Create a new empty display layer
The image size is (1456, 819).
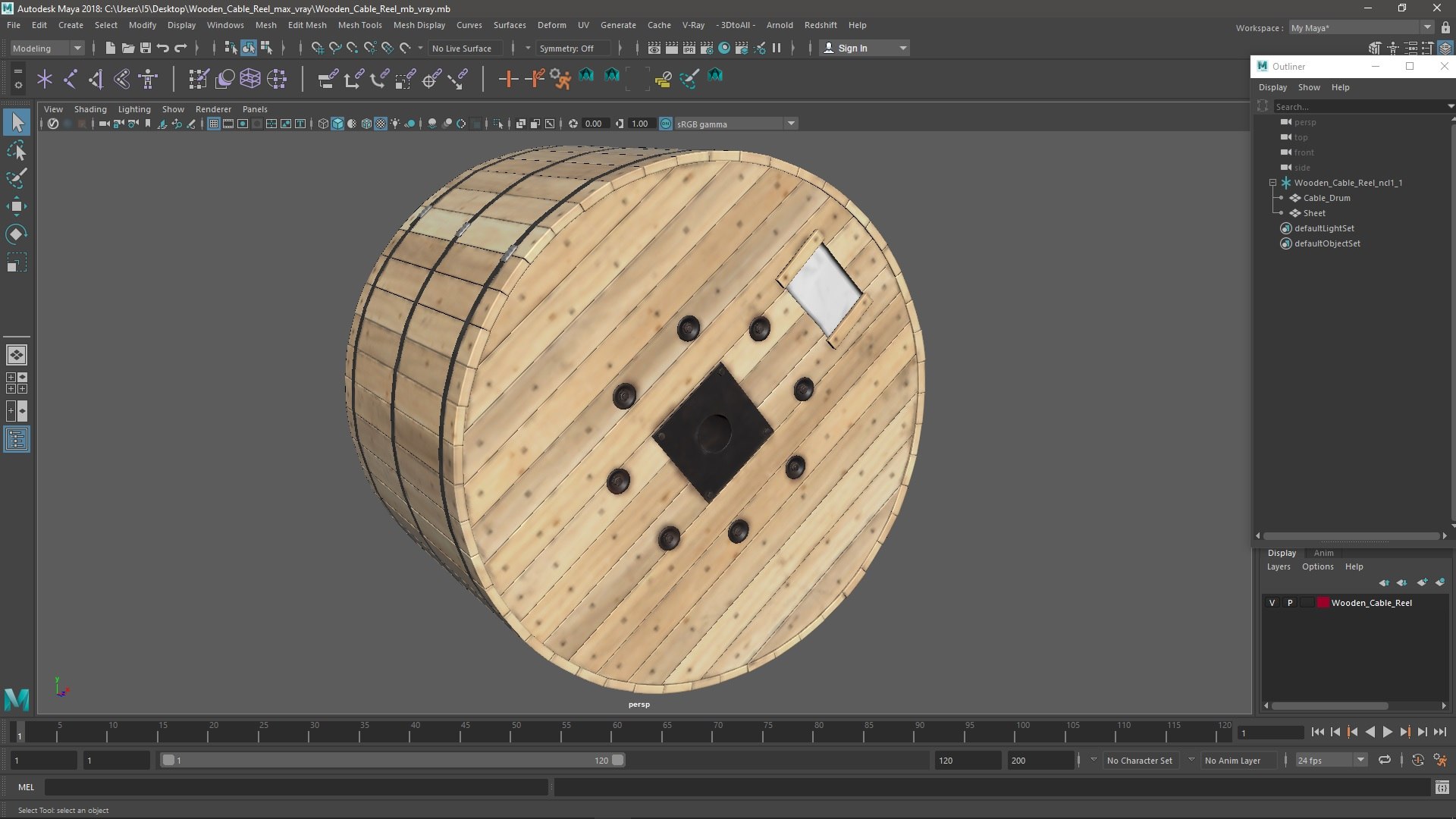click(x=1422, y=582)
